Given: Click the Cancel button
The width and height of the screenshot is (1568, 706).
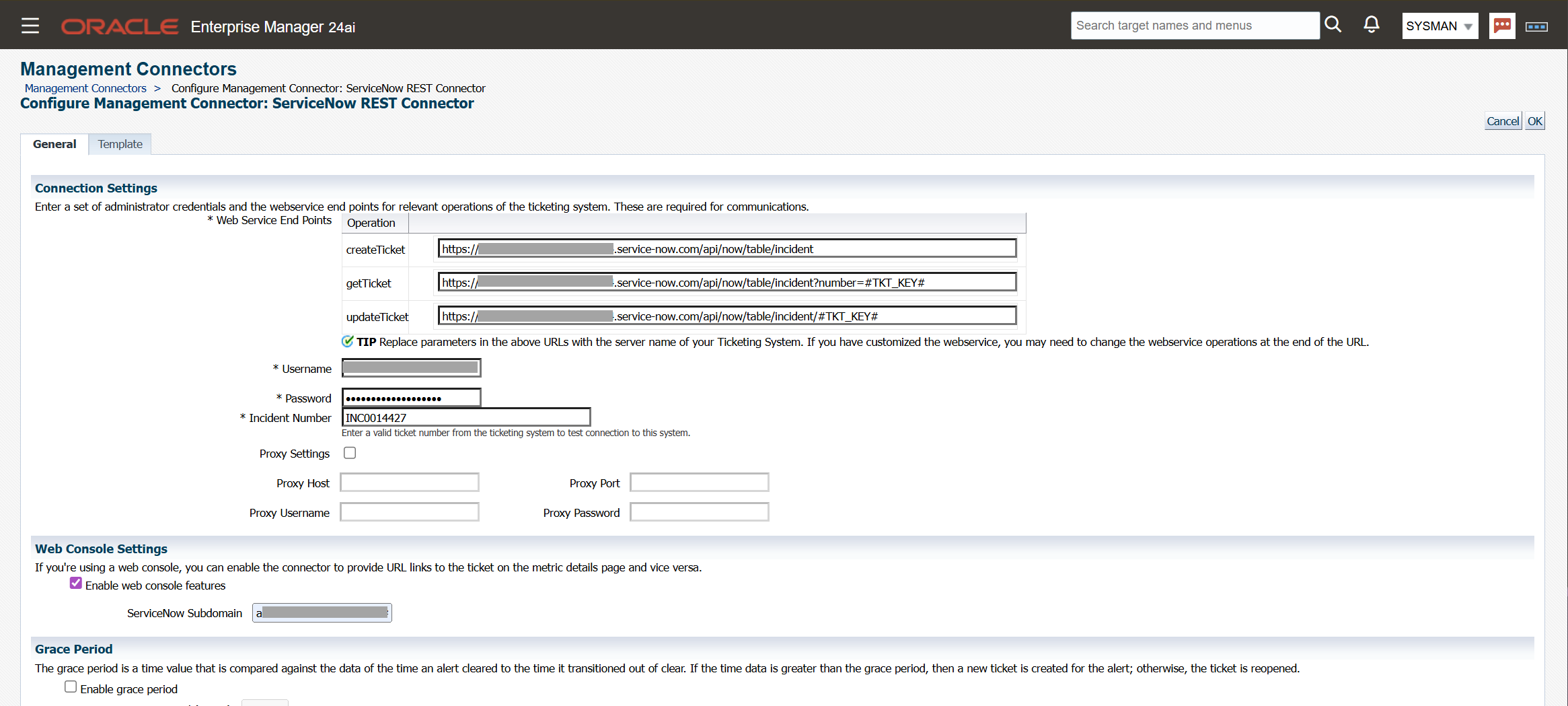Looking at the screenshot, I should click(1503, 121).
